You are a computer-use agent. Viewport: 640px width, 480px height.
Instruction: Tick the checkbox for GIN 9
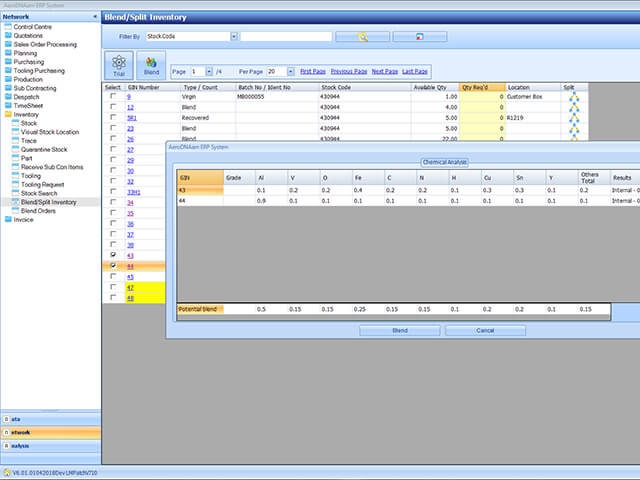click(x=113, y=96)
